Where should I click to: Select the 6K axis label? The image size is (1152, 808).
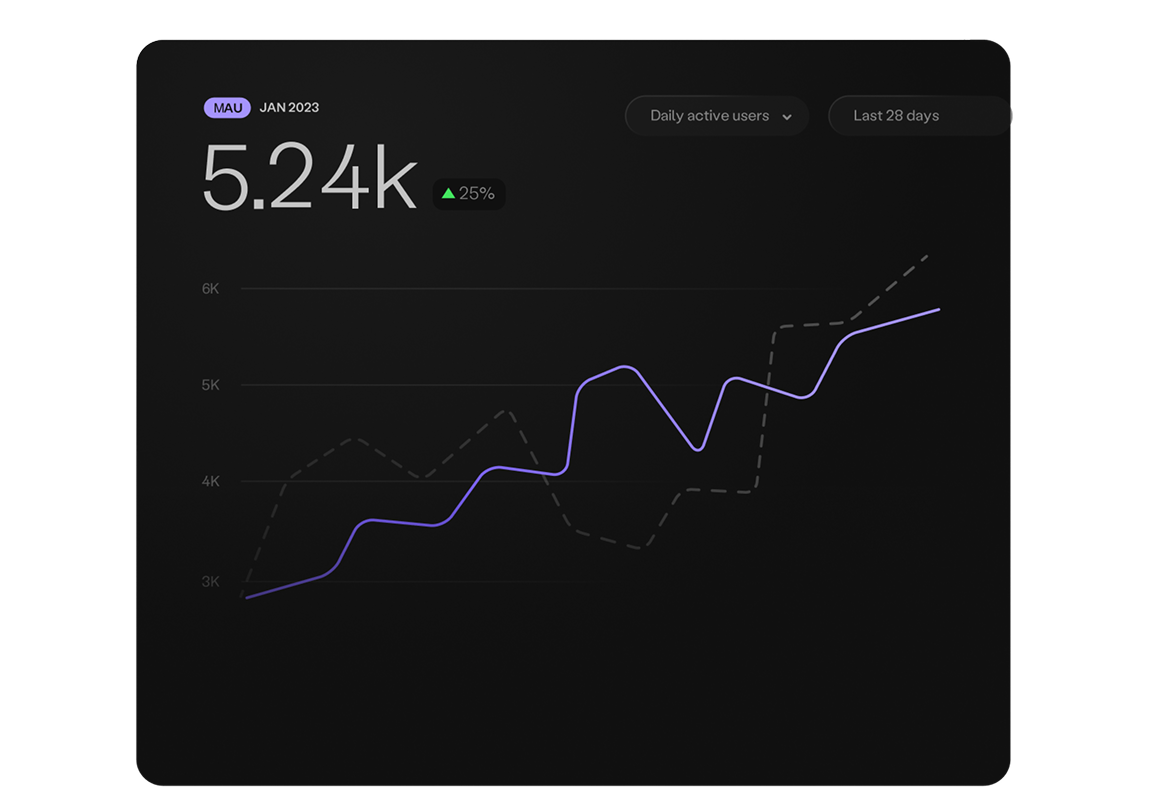pyautogui.click(x=210, y=289)
